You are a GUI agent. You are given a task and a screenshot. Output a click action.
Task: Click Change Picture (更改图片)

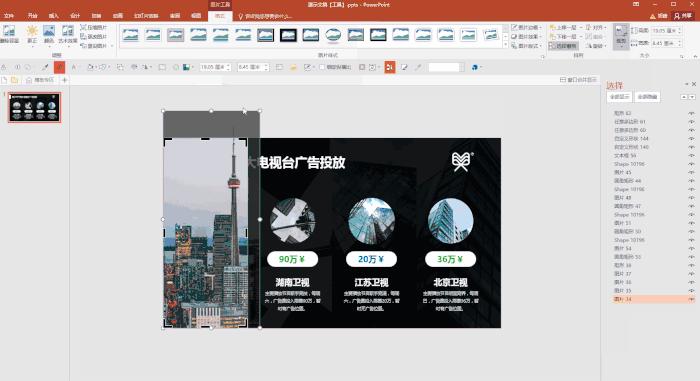(94, 37)
